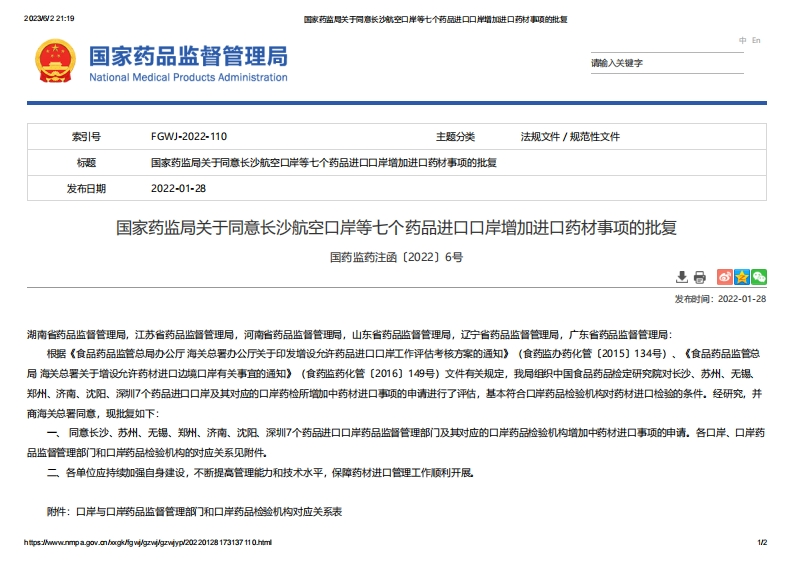Image resolution: width=793 pixels, height=561 pixels.
Task: Click the national emblem logo
Action: [54, 60]
